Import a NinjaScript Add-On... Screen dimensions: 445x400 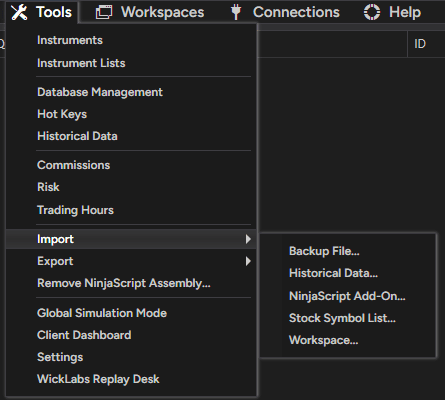pos(348,296)
